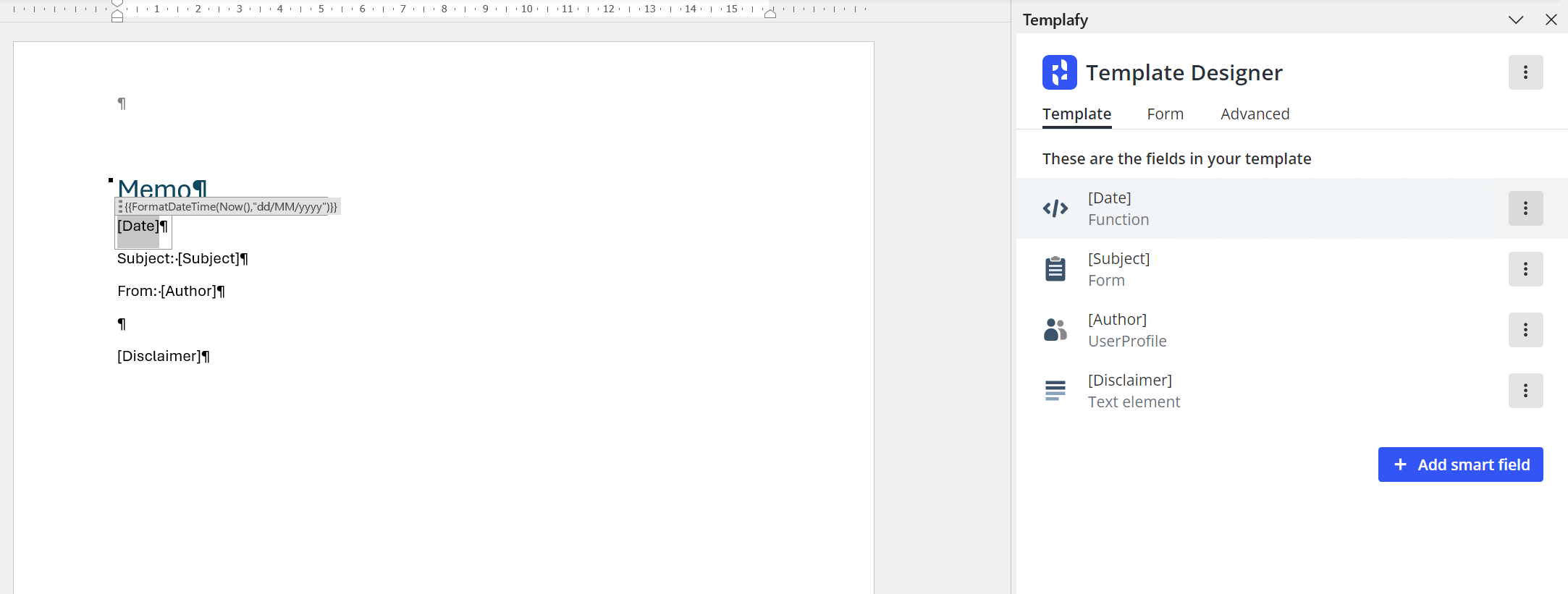Image resolution: width=1568 pixels, height=594 pixels.
Task: Click the [Subject] placeholder in the document
Action: tap(208, 259)
